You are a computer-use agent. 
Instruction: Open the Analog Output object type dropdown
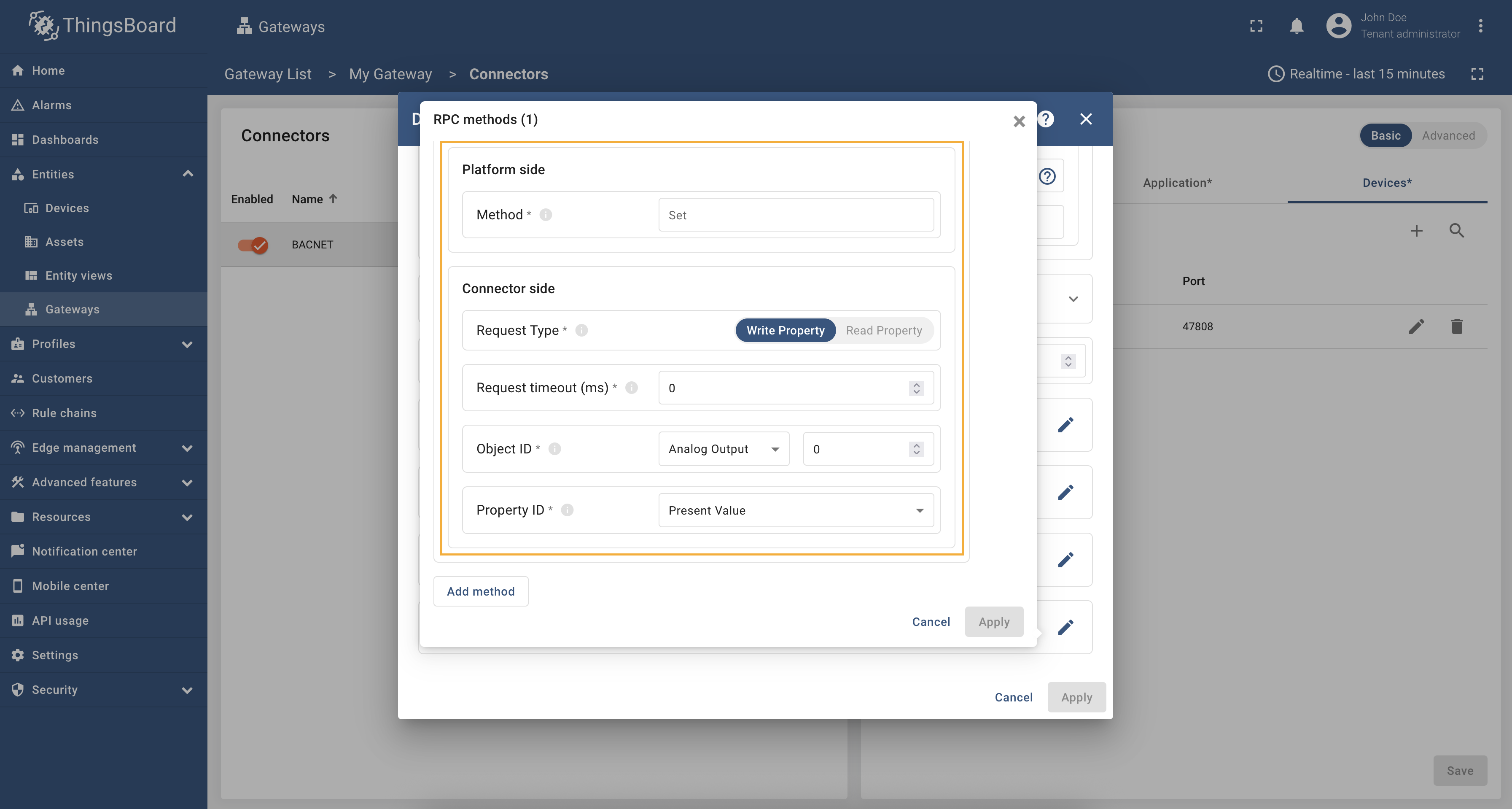723,449
